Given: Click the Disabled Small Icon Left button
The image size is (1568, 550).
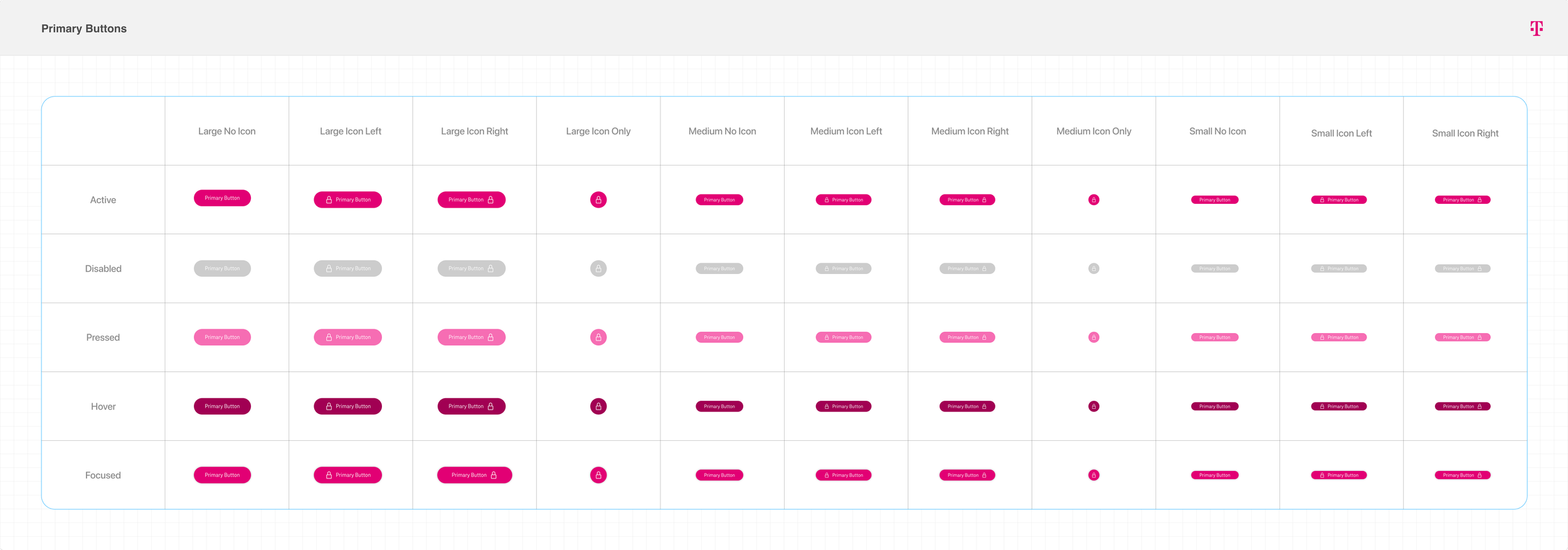Looking at the screenshot, I should [1339, 268].
